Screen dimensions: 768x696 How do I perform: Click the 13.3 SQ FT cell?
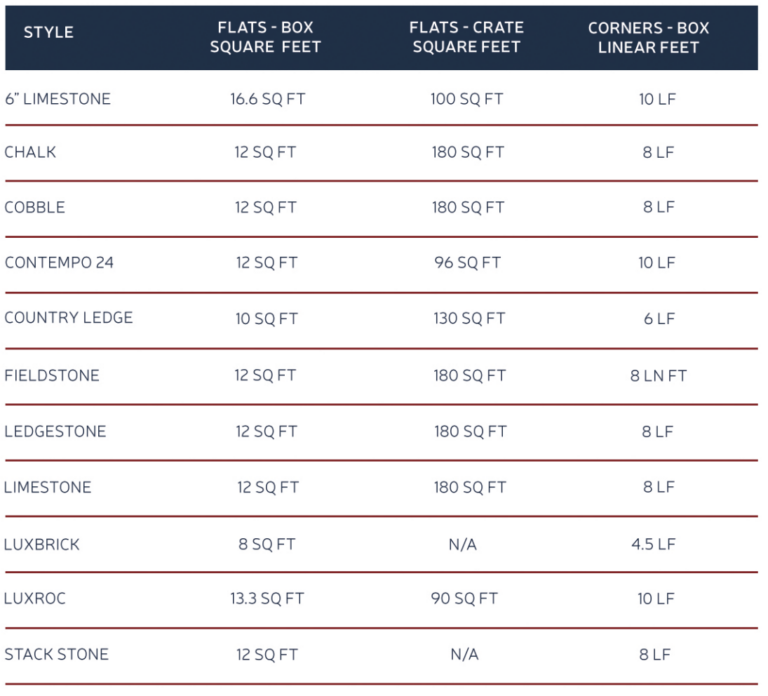266,599
